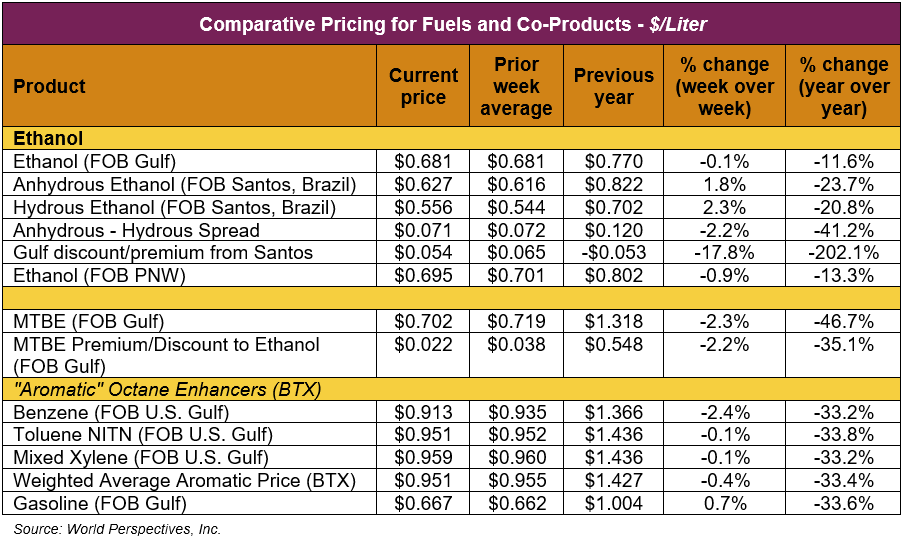This screenshot has height=538, width=903.
Task: Click the % change year over year header
Action: coord(843,86)
